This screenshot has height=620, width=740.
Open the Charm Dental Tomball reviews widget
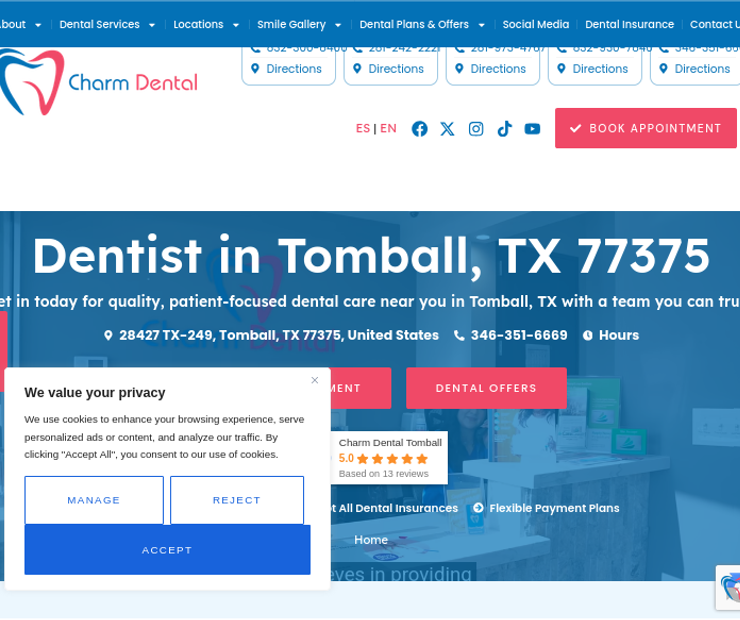(x=389, y=458)
